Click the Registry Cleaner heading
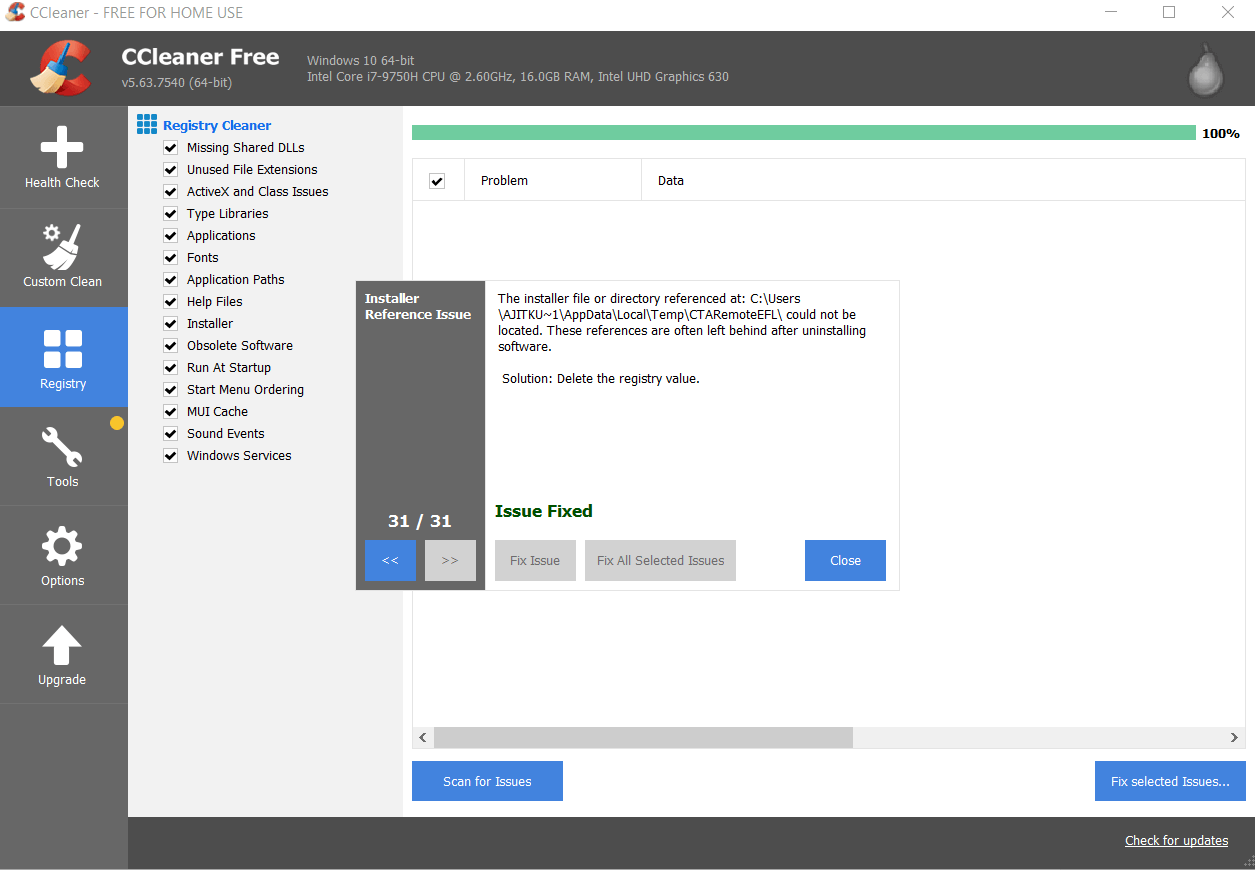This screenshot has width=1255, height=870. (217, 125)
